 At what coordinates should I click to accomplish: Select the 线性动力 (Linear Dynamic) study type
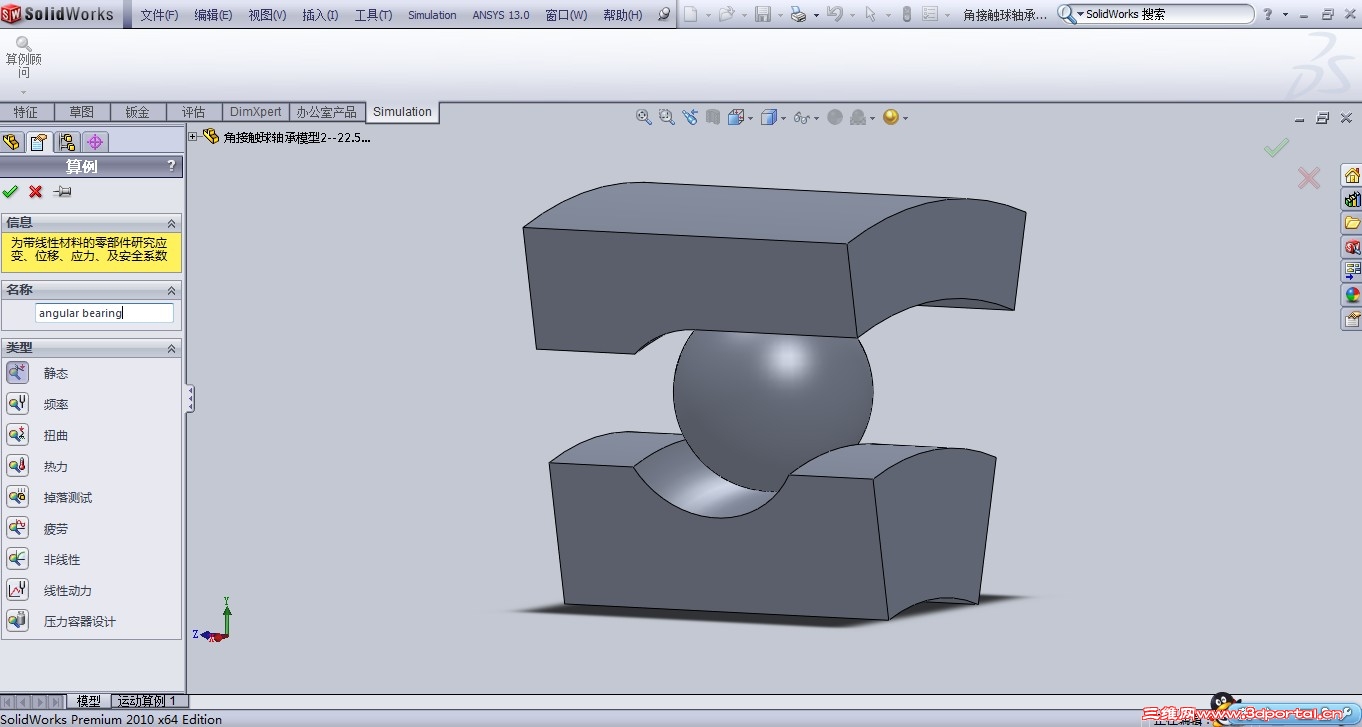(x=17, y=590)
